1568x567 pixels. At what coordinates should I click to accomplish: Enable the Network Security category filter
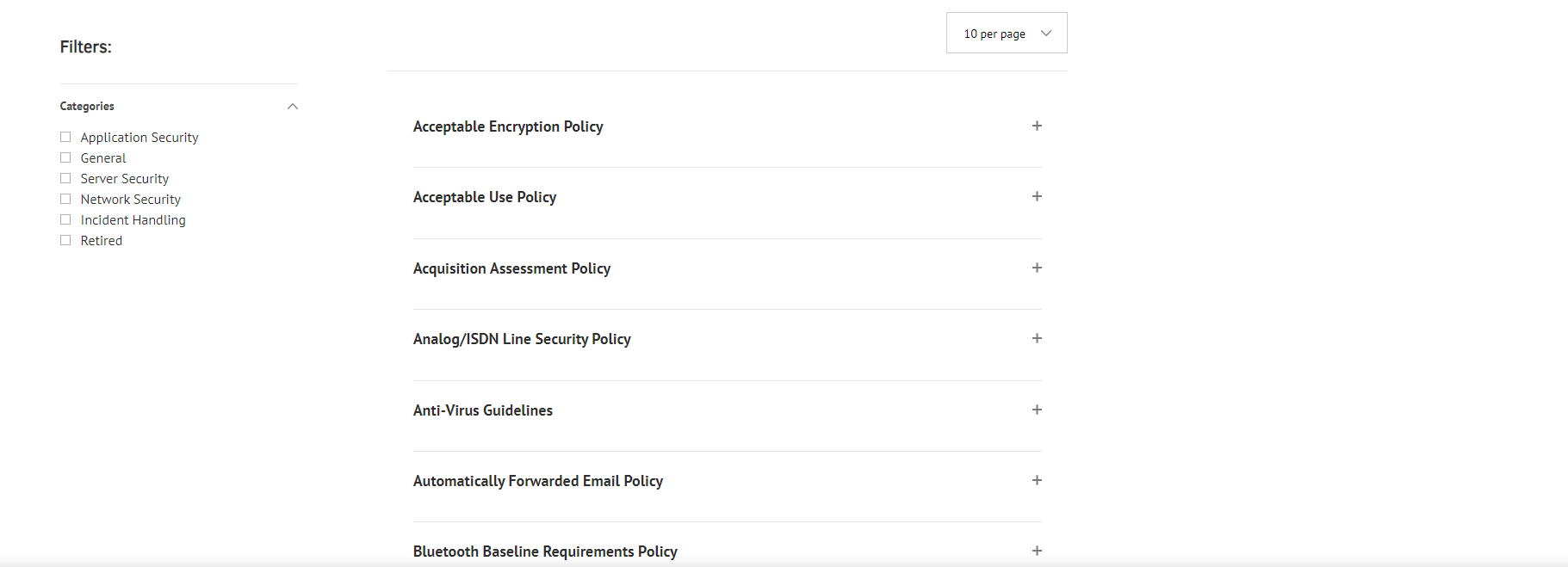65,199
